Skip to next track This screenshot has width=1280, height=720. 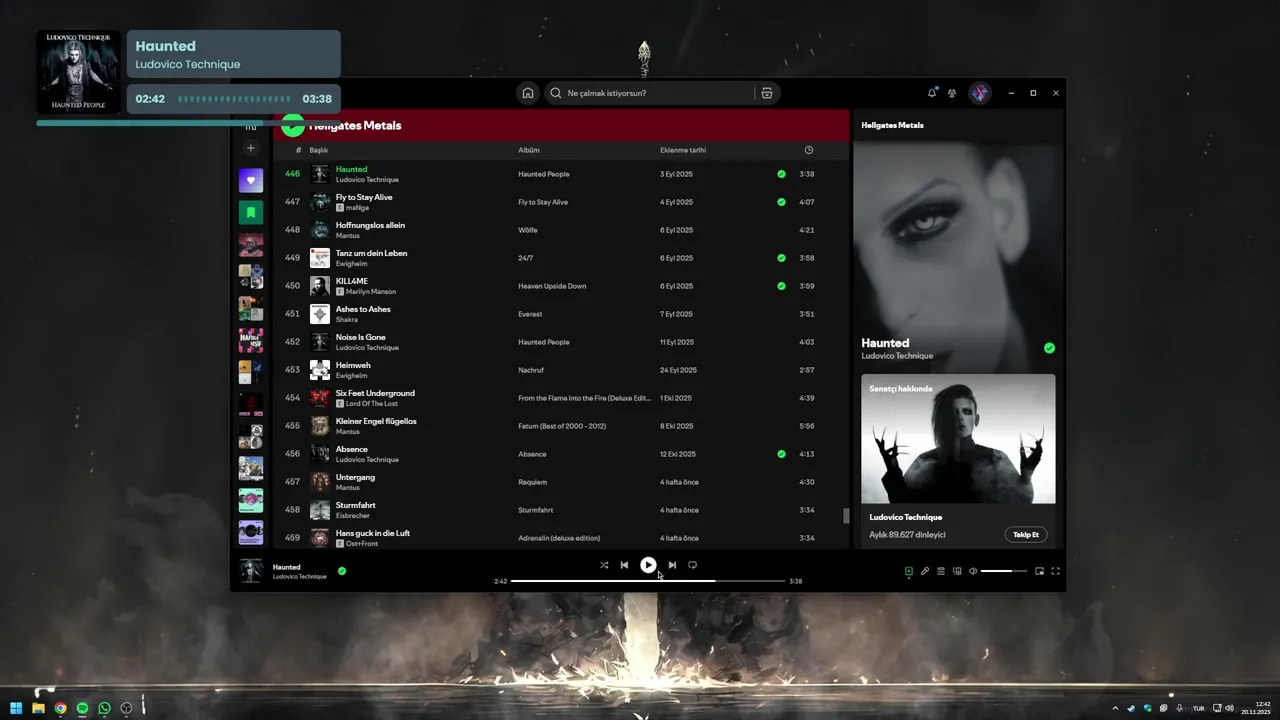672,565
